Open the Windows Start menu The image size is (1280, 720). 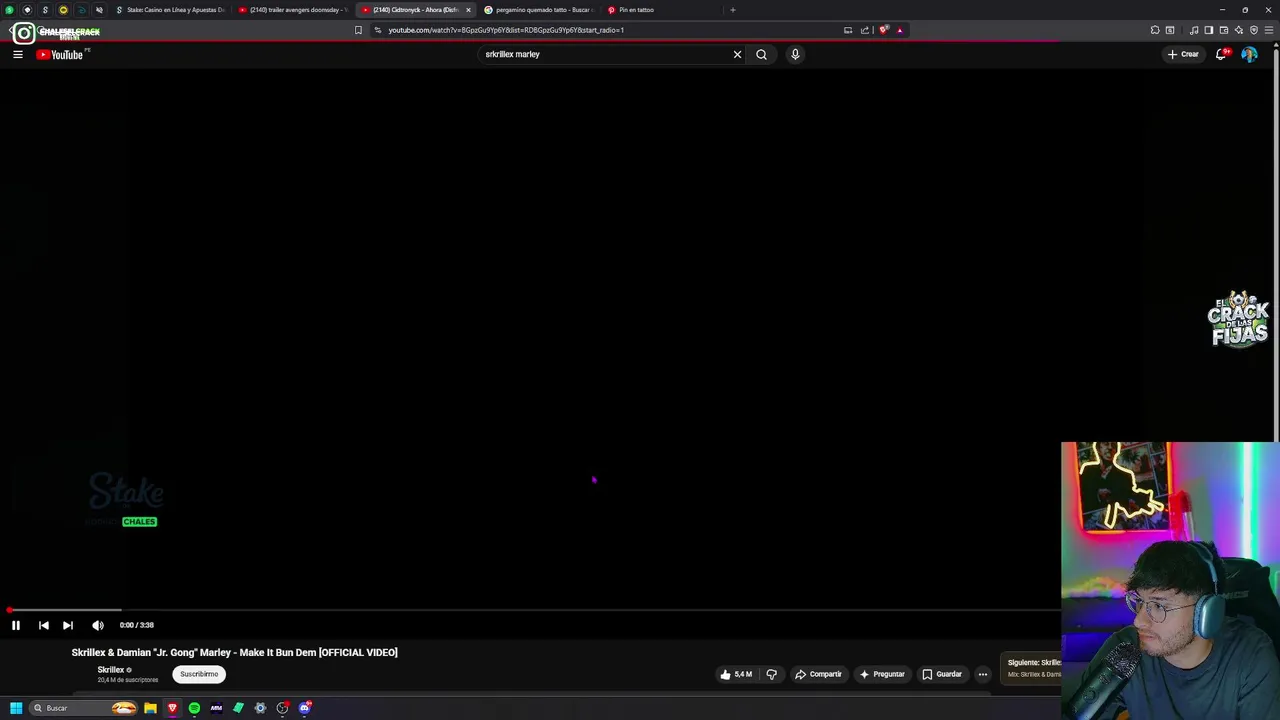(x=15, y=708)
